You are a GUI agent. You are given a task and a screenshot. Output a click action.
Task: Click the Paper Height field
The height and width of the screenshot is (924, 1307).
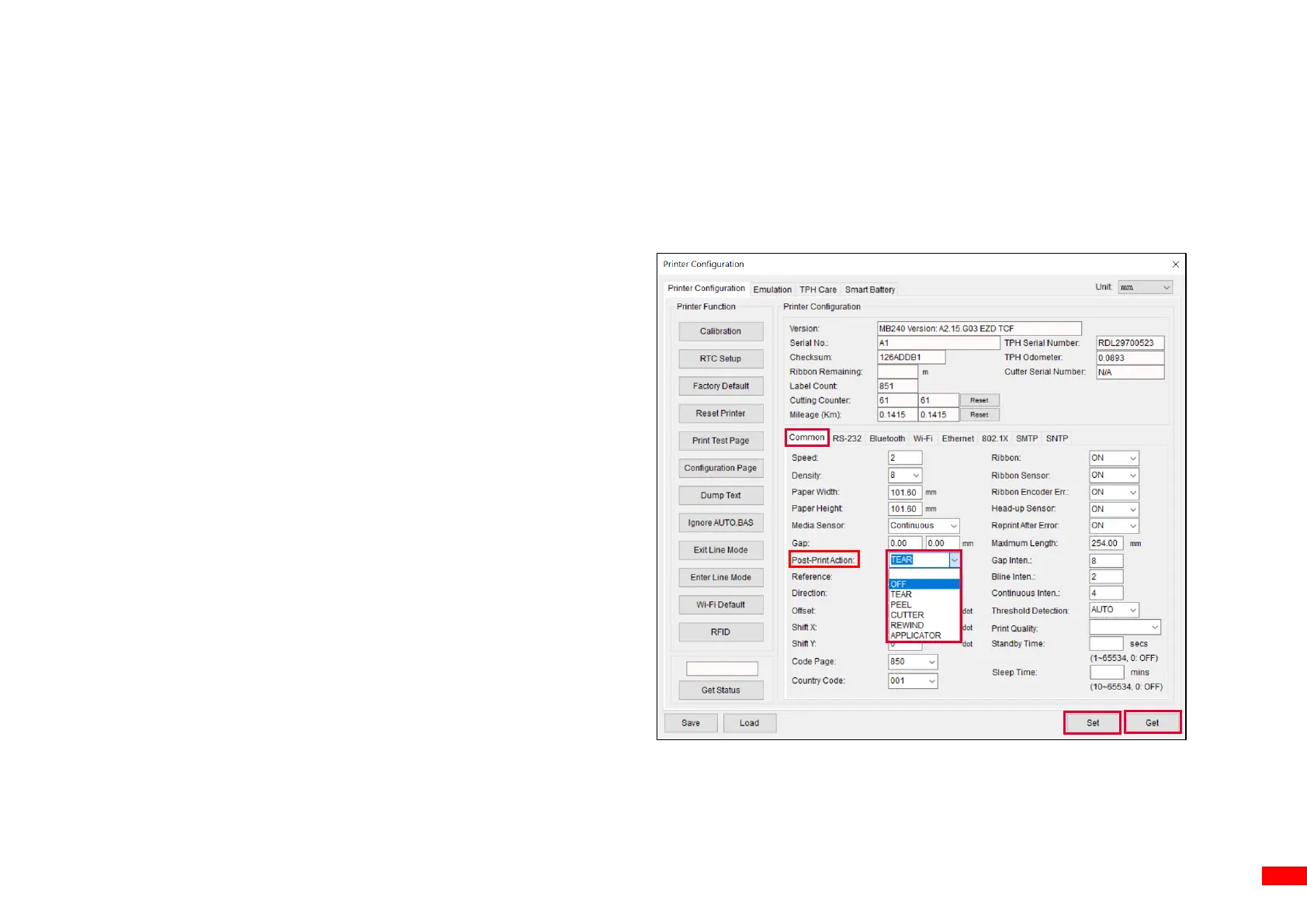905,509
